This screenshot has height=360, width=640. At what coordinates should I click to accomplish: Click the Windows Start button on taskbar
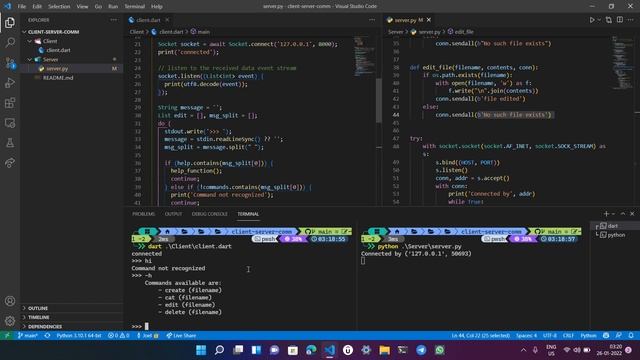pos(201,350)
